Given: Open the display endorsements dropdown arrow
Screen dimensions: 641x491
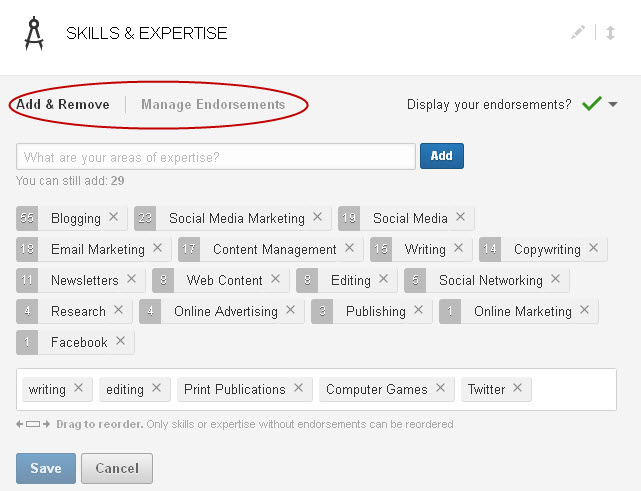Looking at the screenshot, I should (x=613, y=104).
